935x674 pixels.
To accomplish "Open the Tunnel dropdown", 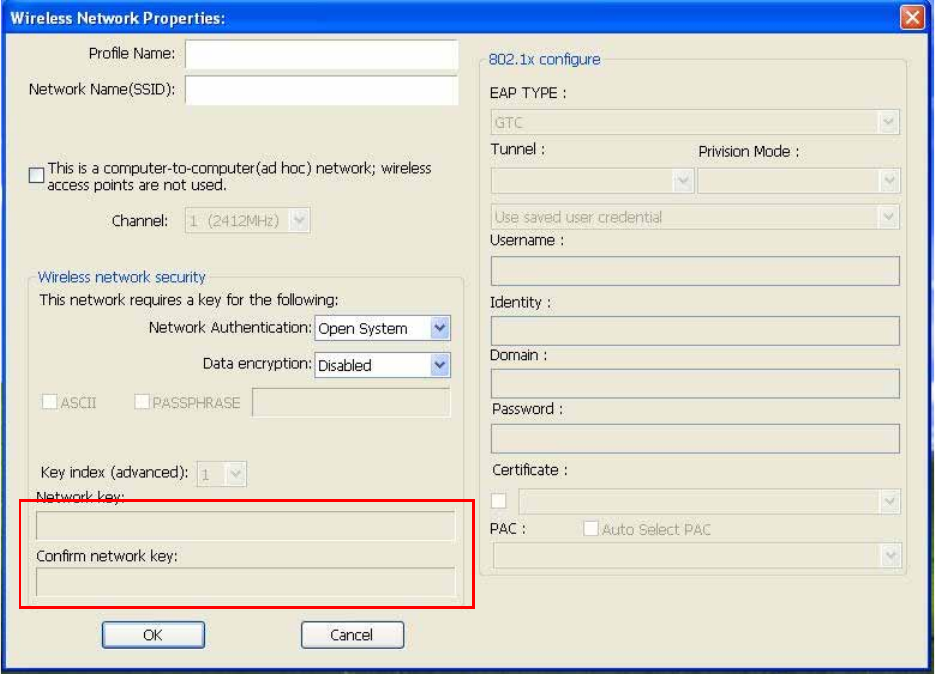I will click(x=592, y=180).
